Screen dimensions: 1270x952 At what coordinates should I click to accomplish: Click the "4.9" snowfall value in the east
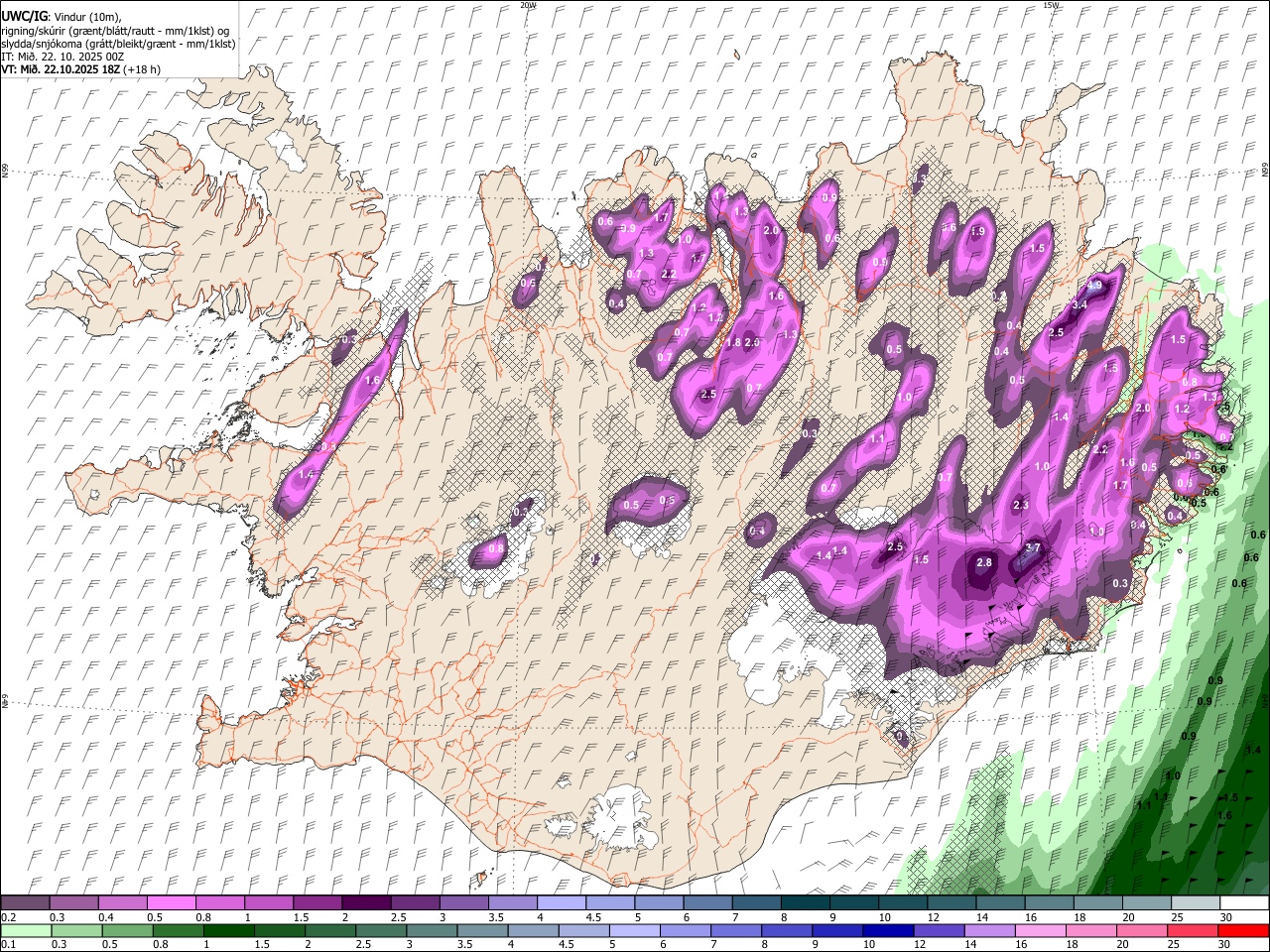[1095, 286]
